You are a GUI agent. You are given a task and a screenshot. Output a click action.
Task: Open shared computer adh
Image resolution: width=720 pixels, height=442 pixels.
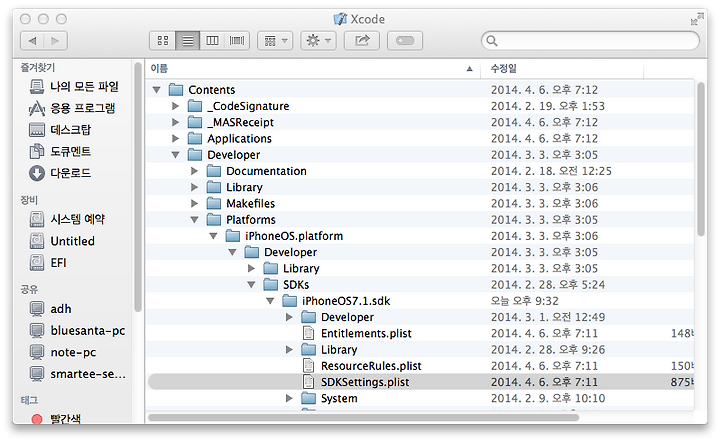[51, 308]
